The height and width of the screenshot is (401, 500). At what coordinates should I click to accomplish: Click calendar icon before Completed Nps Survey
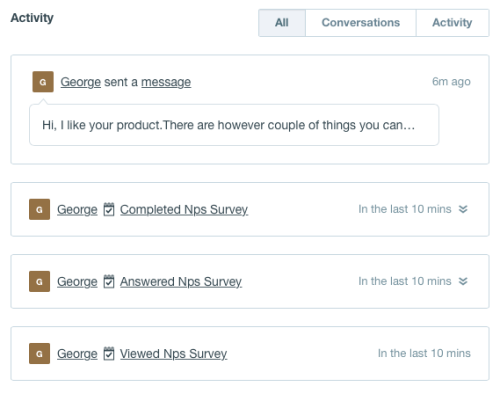(109, 209)
